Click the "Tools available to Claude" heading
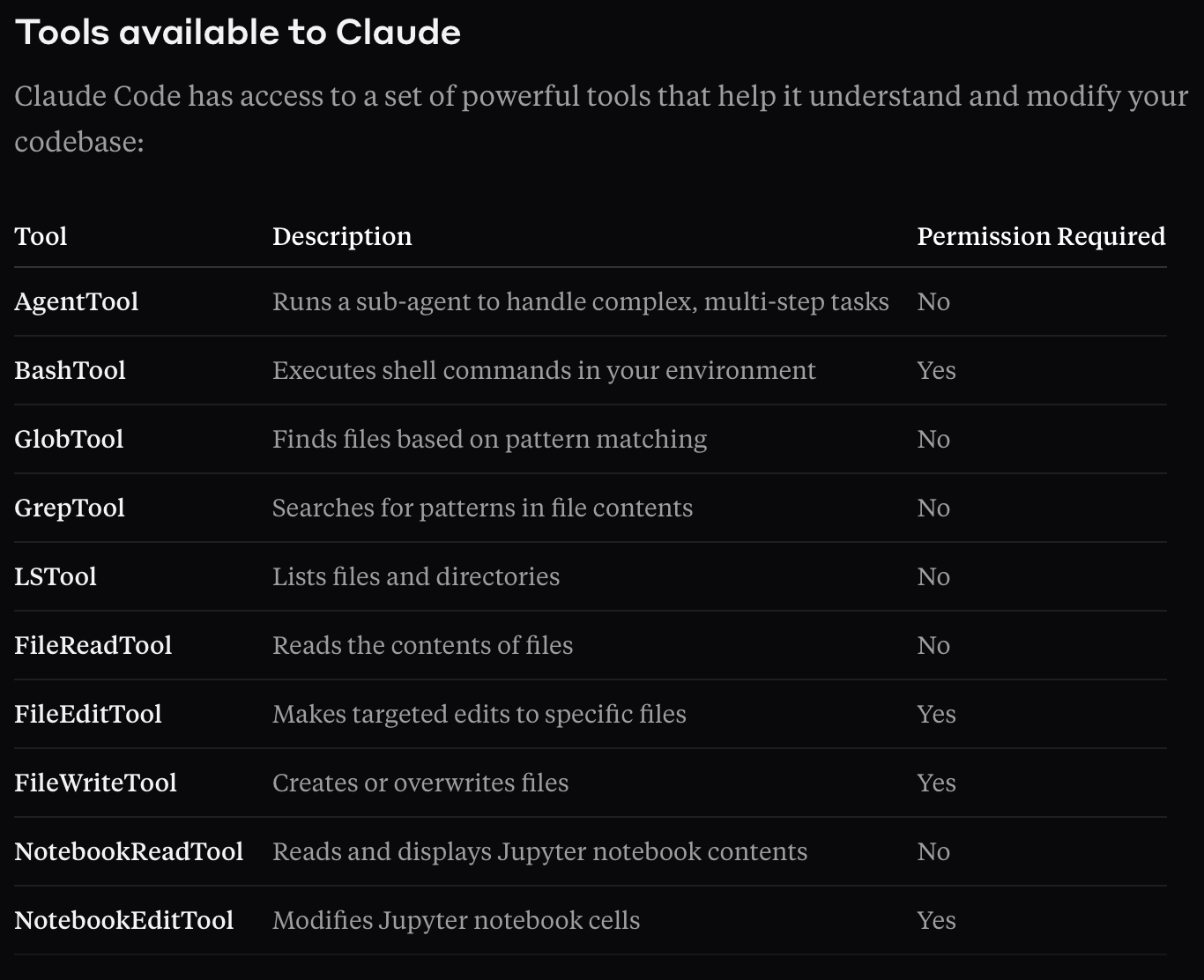1204x980 pixels. click(x=238, y=33)
